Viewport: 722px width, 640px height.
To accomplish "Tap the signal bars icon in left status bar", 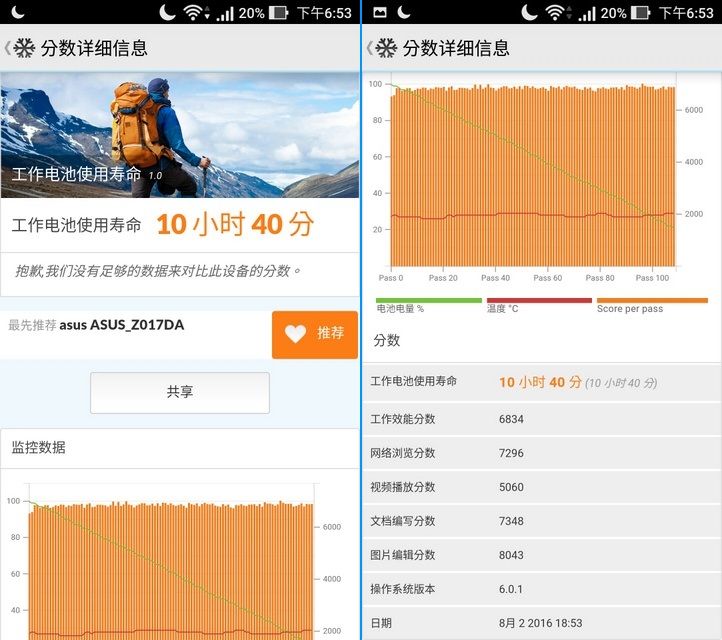I will pos(225,14).
